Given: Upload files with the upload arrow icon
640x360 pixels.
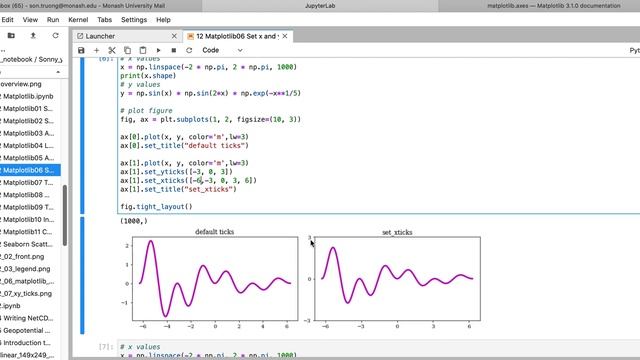Looking at the screenshot, I should pos(33,36).
